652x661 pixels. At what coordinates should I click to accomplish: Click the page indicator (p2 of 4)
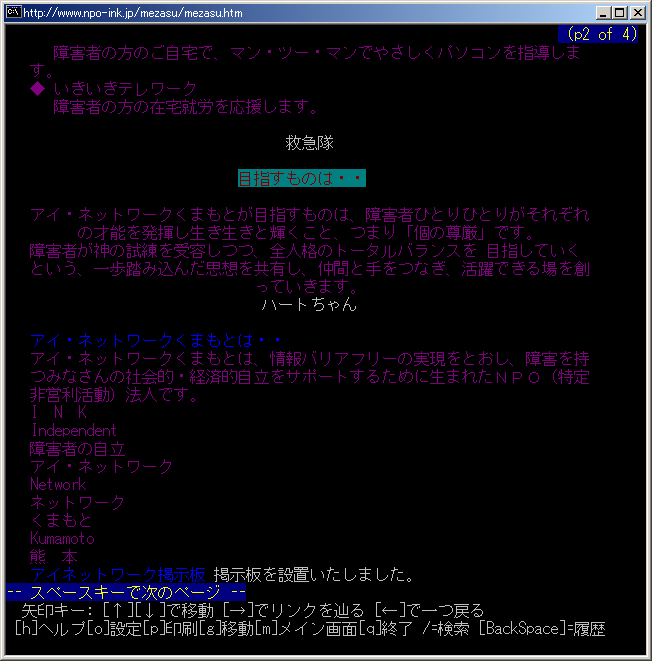598,34
